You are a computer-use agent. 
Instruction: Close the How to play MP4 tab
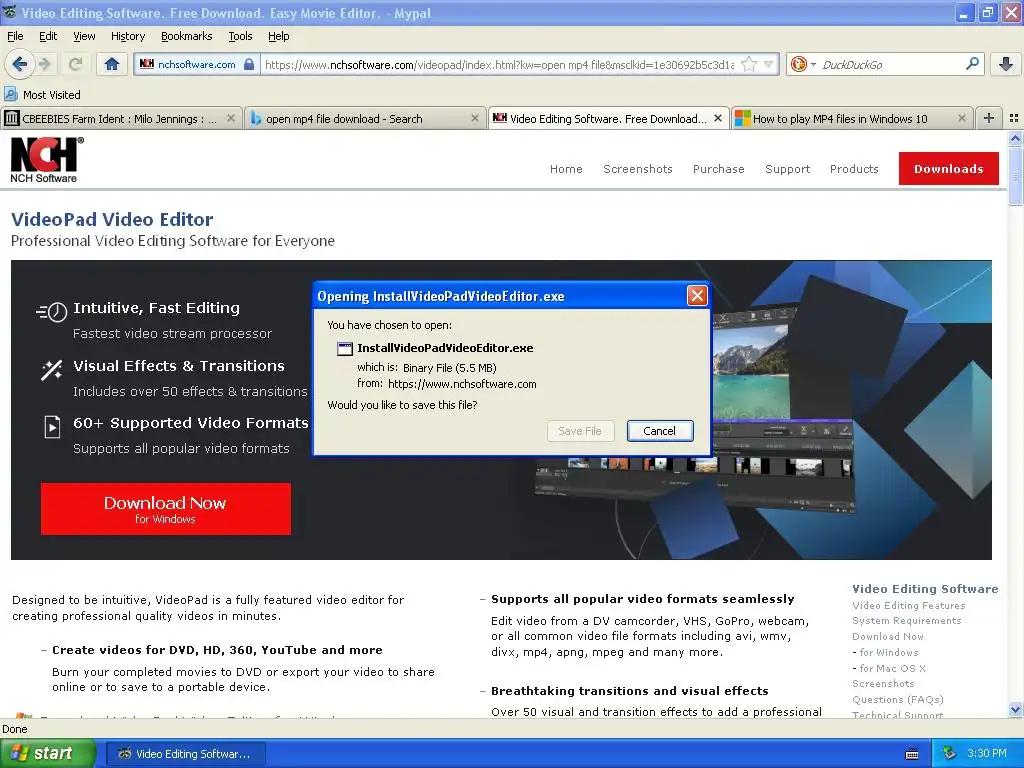point(961,118)
